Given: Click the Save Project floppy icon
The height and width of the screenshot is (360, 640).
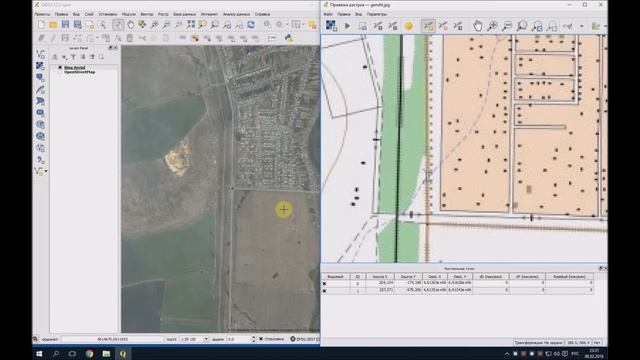Looking at the screenshot, I should click(65, 25).
